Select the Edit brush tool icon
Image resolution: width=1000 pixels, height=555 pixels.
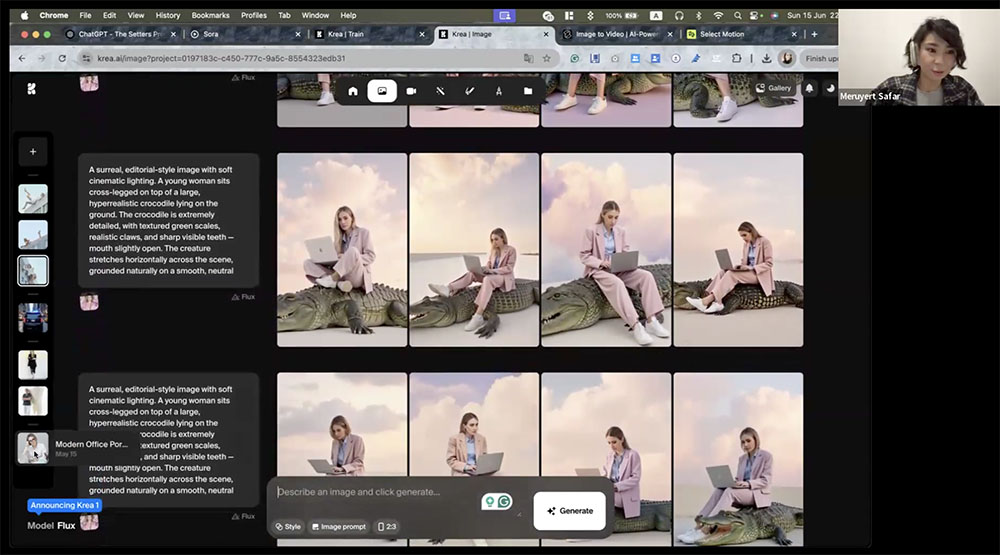tap(469, 91)
